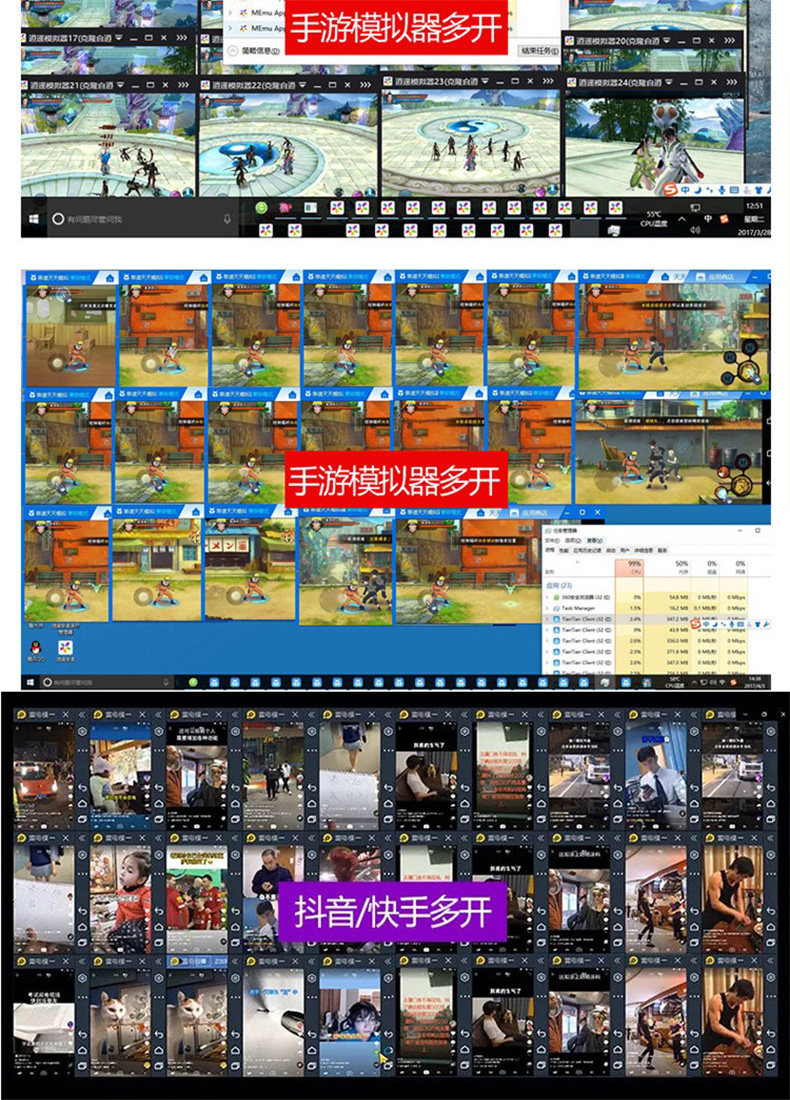Expand the >>> sidebar of 逍遥模拟器20
The image size is (790, 1100).
click(x=729, y=41)
